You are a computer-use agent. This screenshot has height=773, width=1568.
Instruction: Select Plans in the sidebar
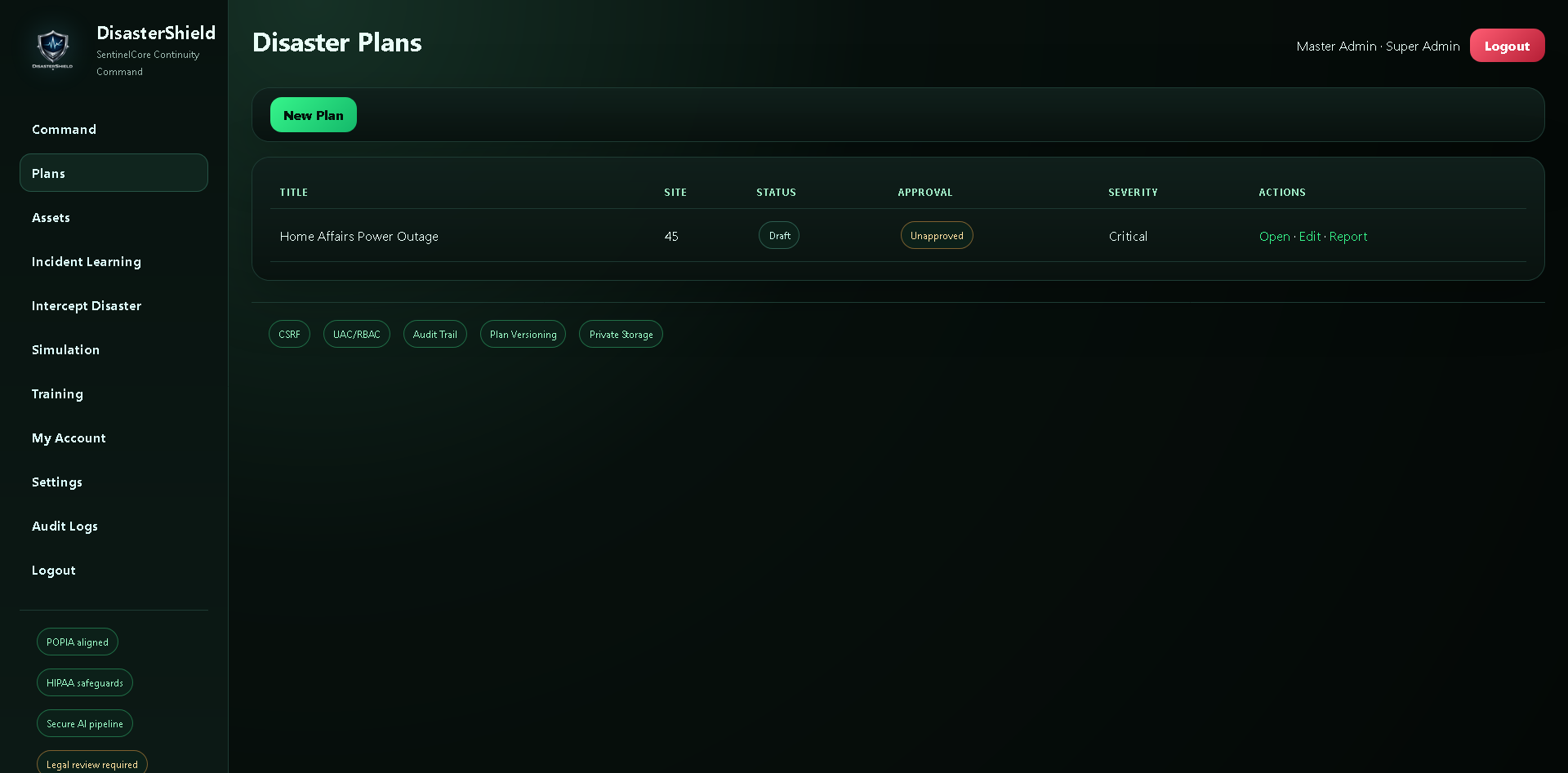click(114, 173)
